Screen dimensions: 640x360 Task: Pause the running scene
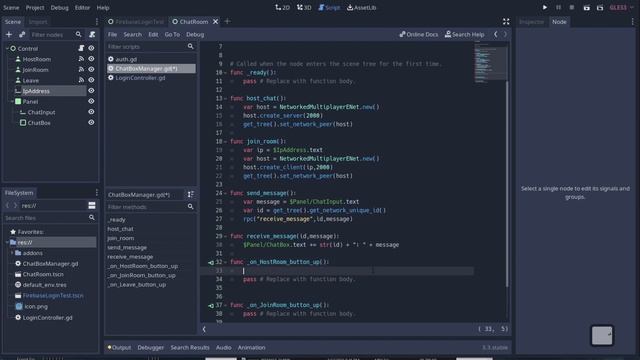click(558, 7)
